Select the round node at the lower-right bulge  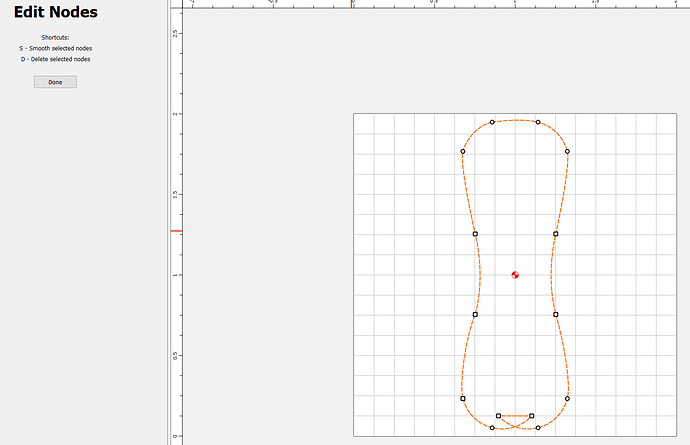point(567,398)
